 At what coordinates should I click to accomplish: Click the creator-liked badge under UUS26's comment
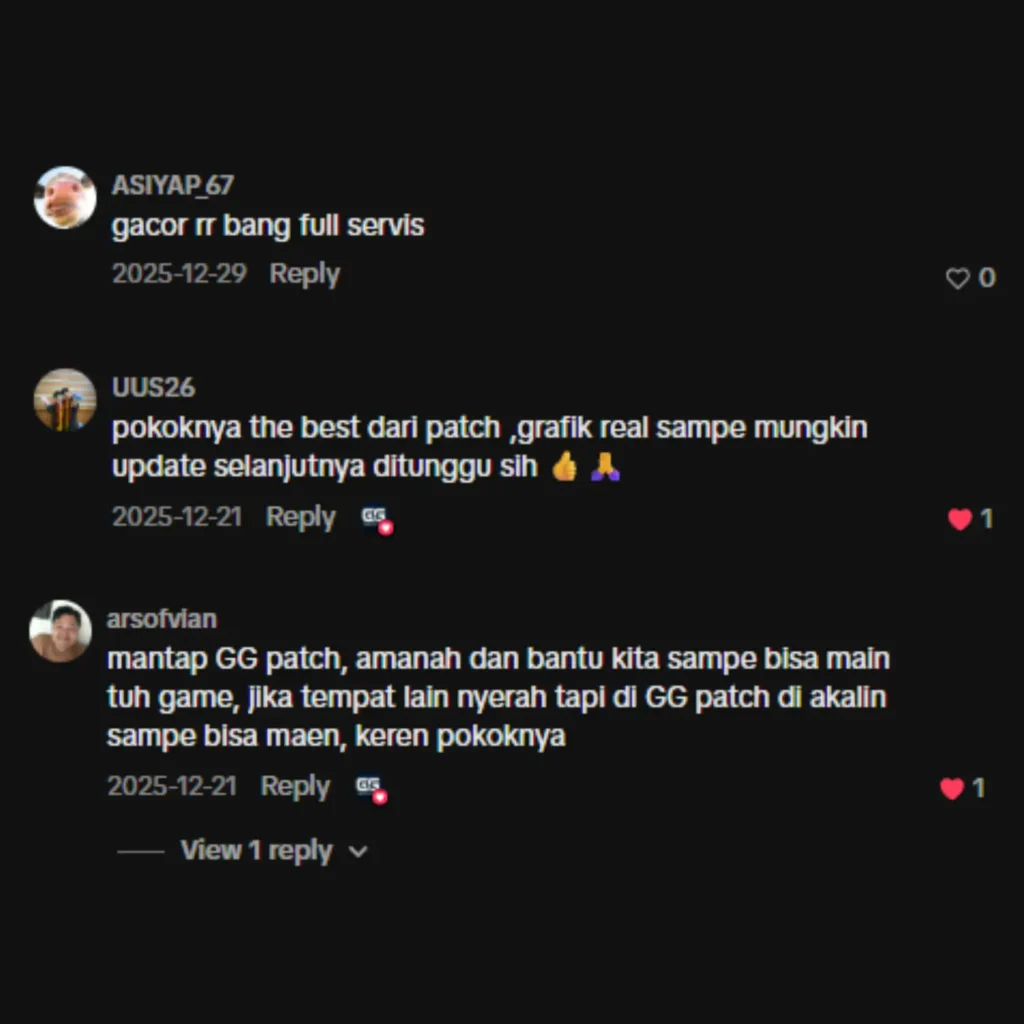click(377, 520)
